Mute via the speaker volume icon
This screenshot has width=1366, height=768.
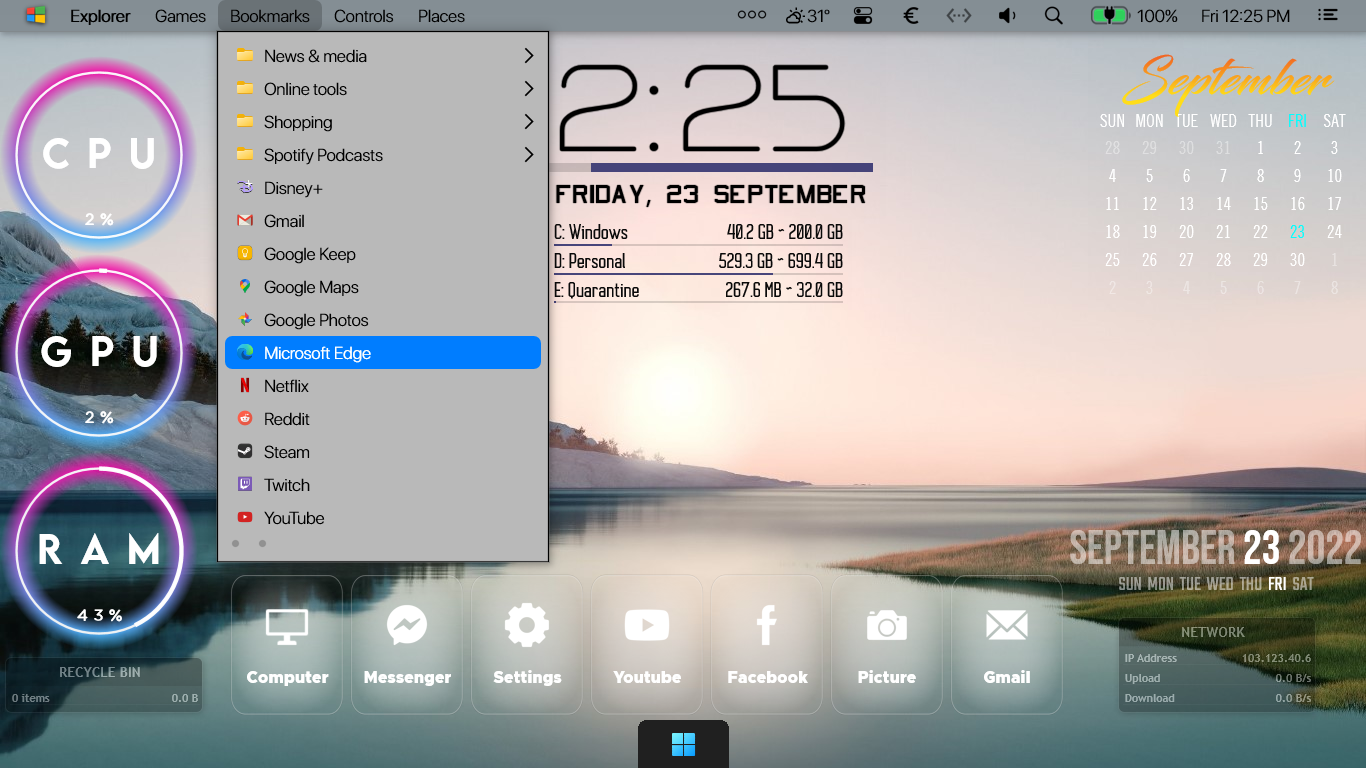[1007, 16]
